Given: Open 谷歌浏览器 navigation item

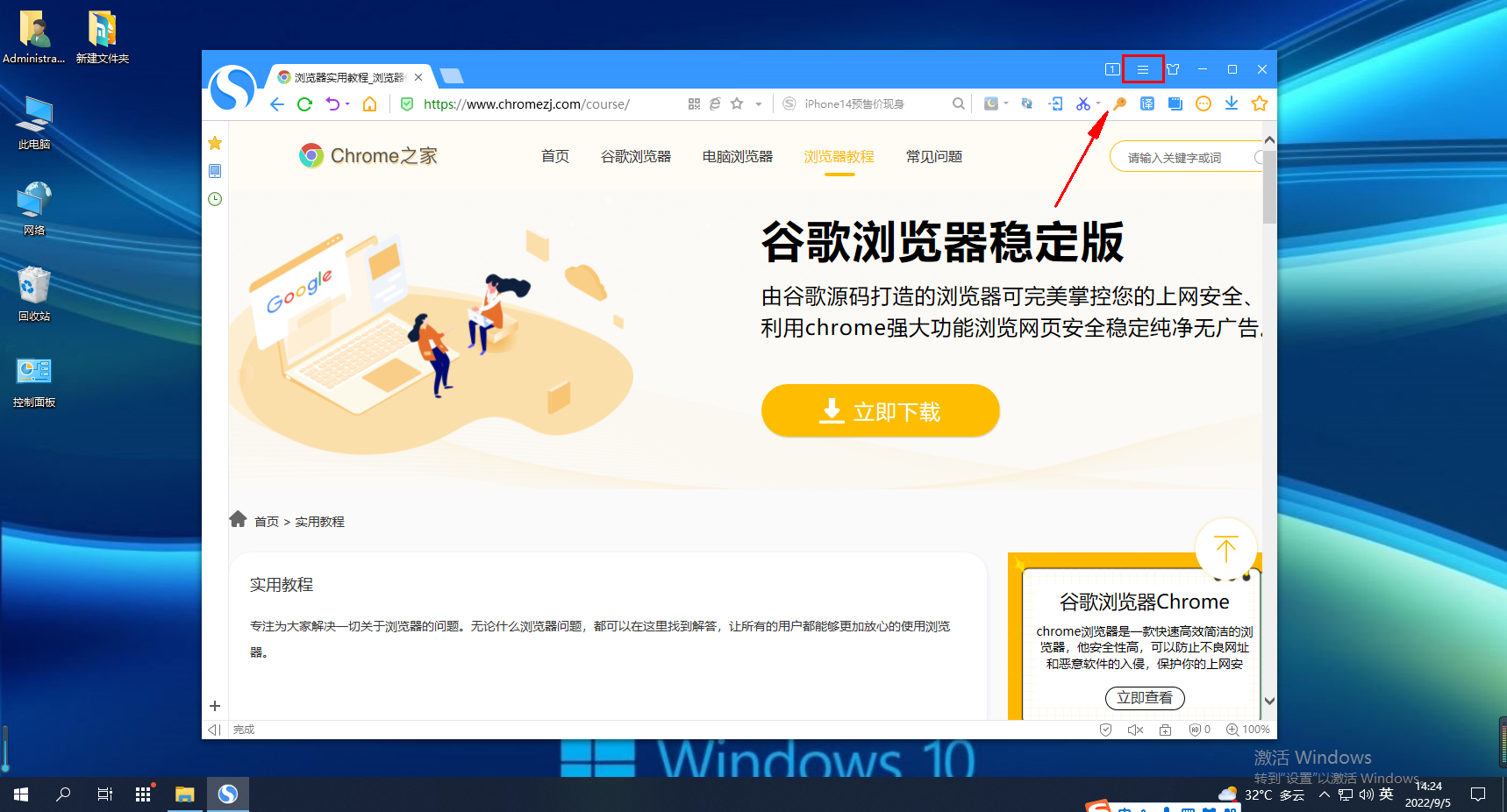Looking at the screenshot, I should click(x=636, y=156).
